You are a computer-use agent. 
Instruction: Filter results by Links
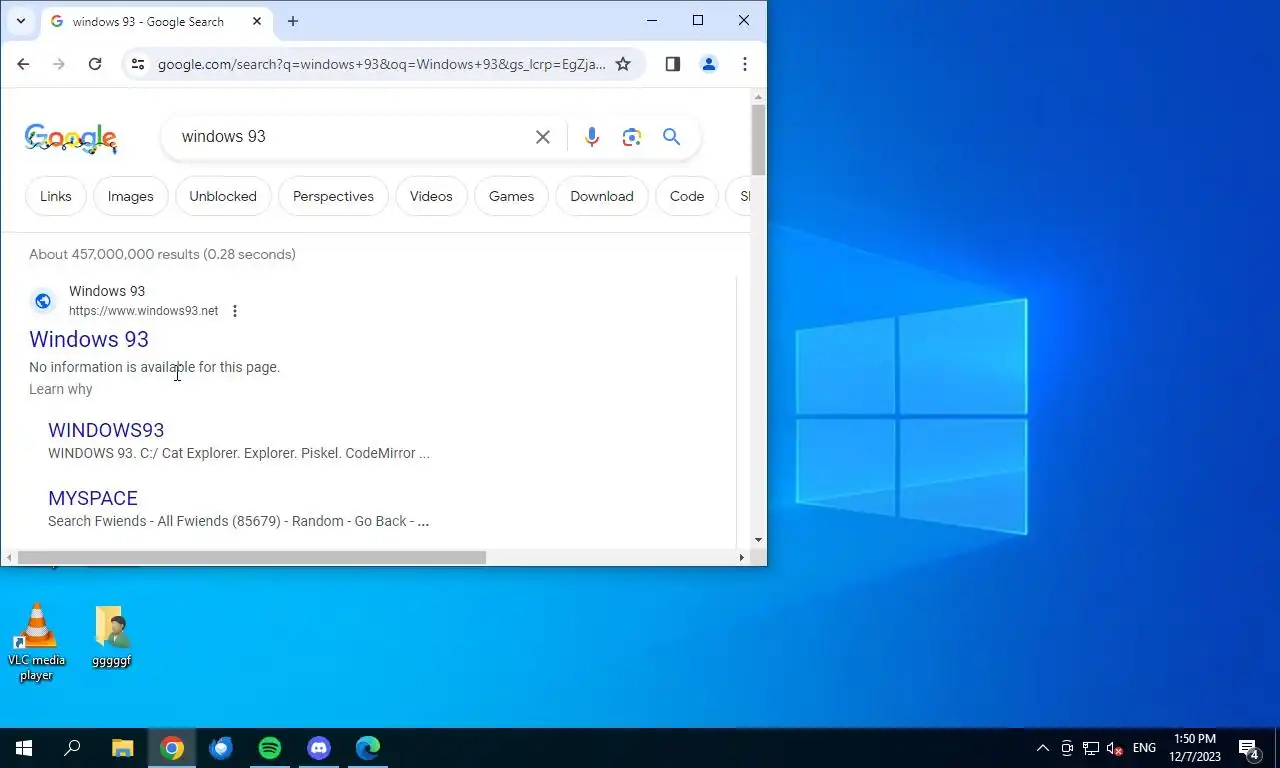pos(56,196)
